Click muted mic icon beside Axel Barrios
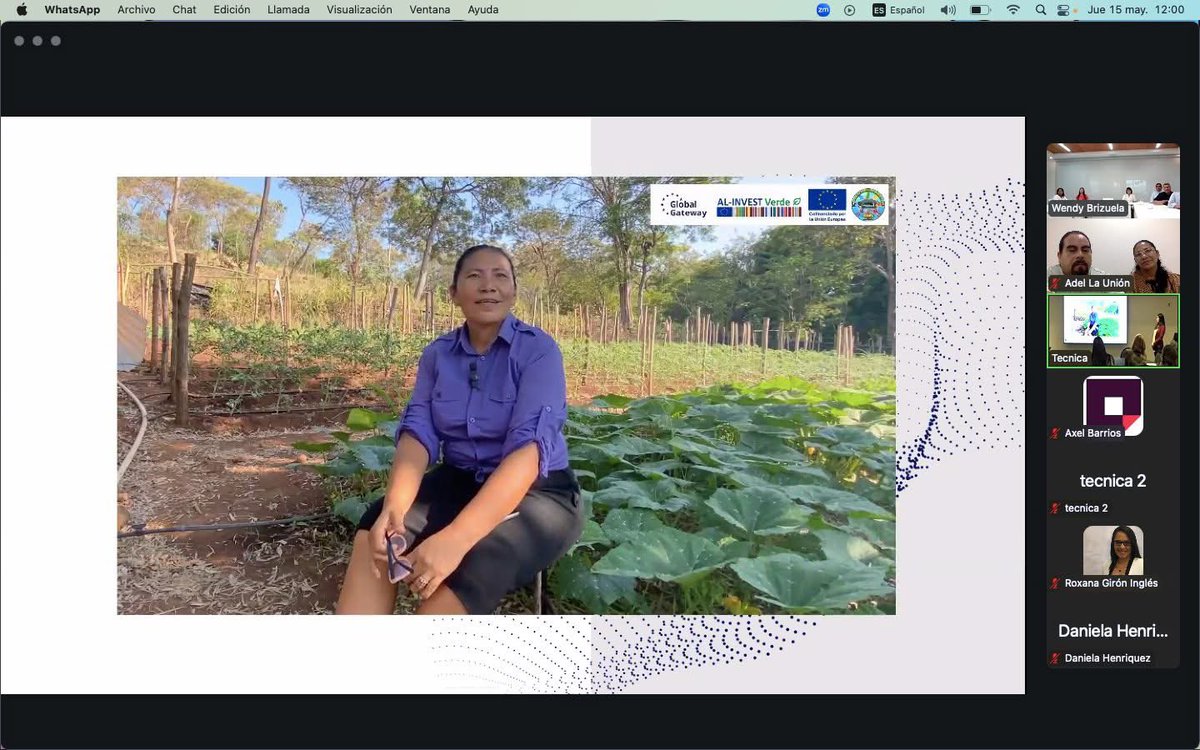 tap(1055, 433)
